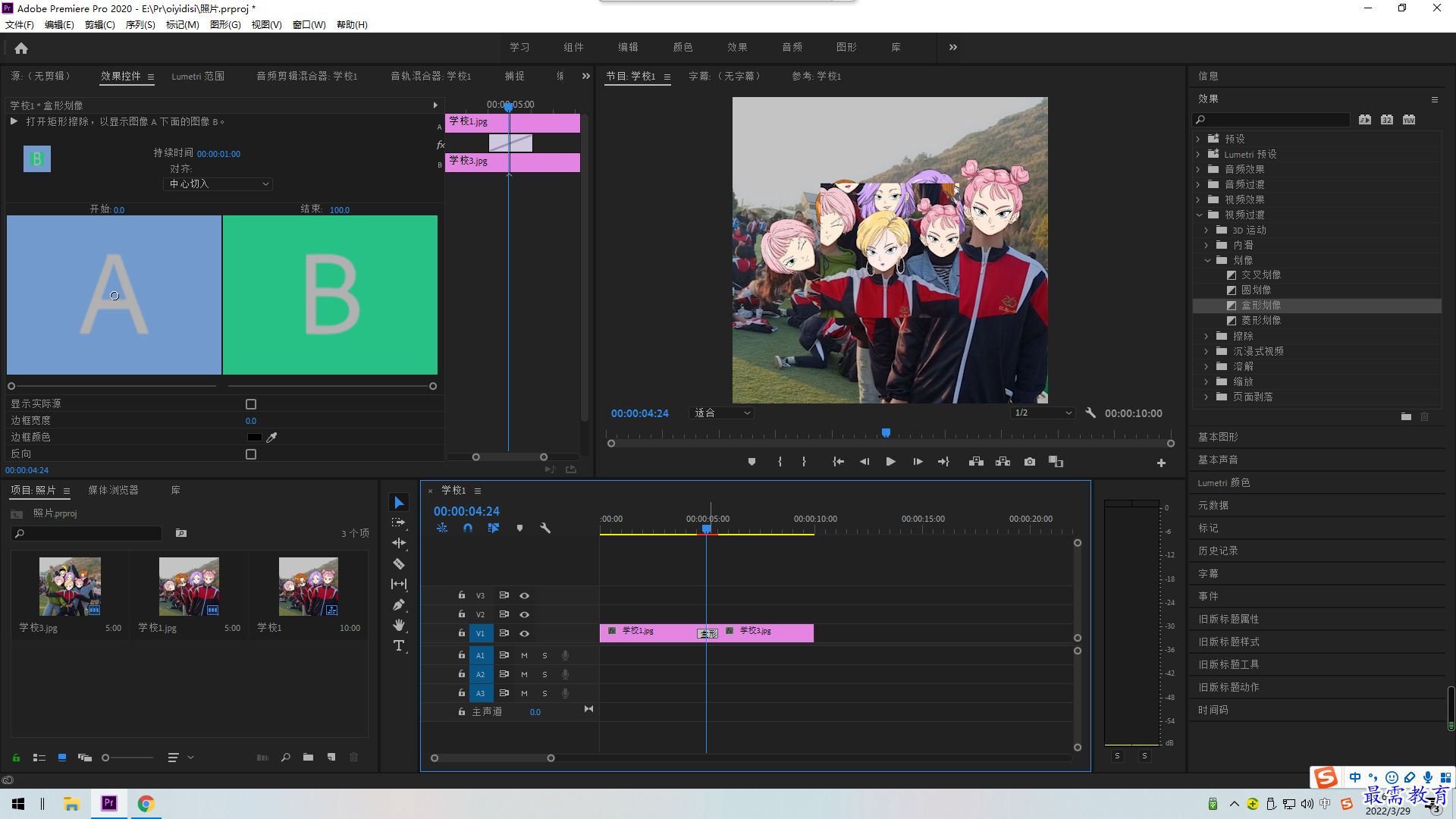This screenshot has width=1456, height=819.
Task: Enable the Show Actual Sources checkbox
Action: (251, 404)
